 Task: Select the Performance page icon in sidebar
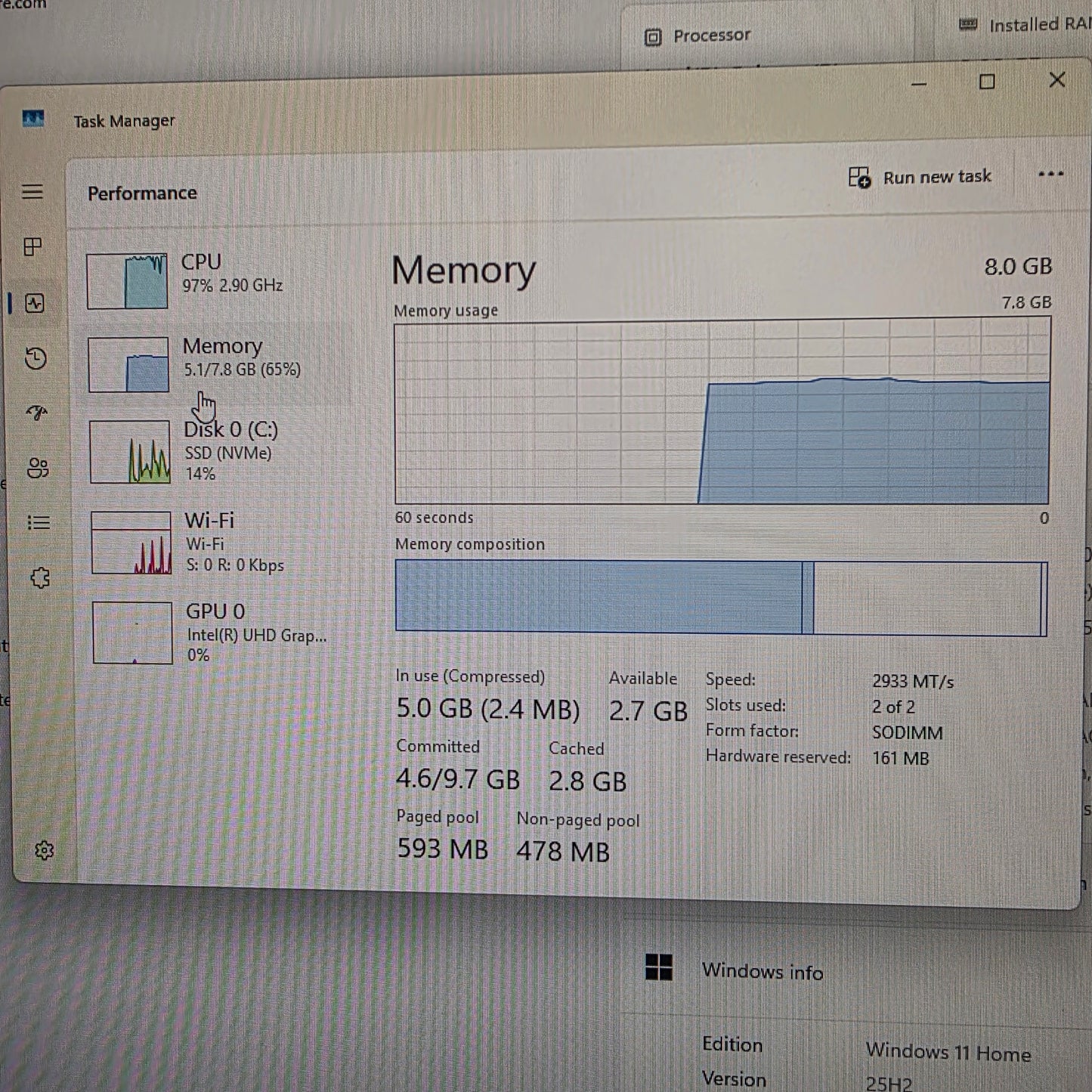pyautogui.click(x=34, y=303)
